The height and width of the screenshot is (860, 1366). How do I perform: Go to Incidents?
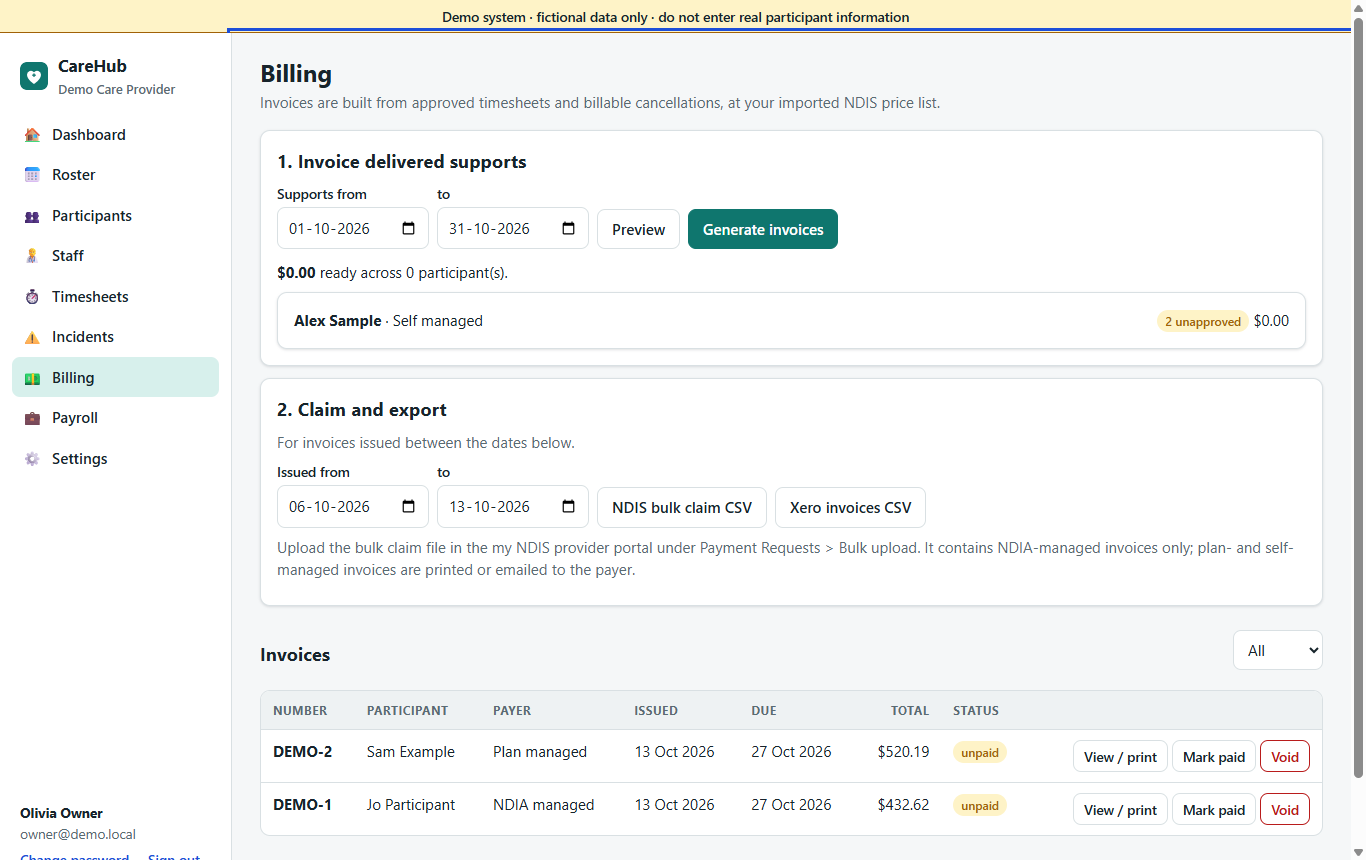coord(115,337)
